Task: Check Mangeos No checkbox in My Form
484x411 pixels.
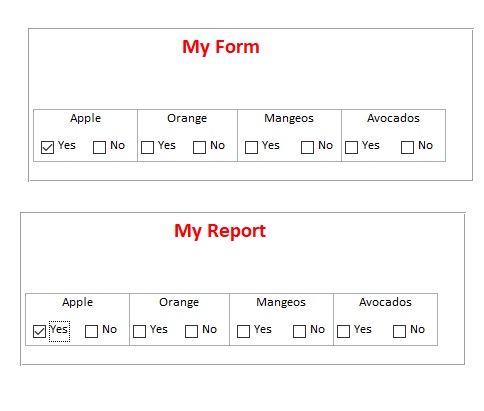Action: point(307,147)
